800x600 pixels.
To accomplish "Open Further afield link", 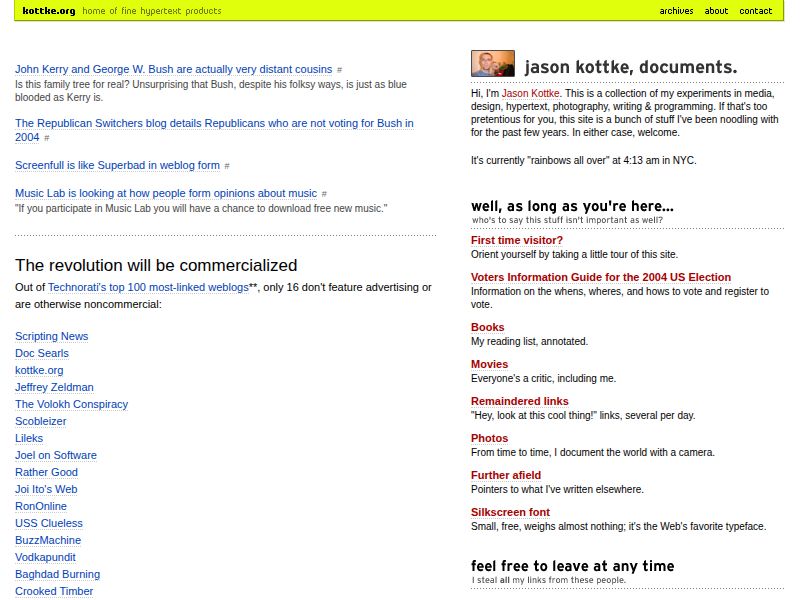I will click(x=506, y=475).
